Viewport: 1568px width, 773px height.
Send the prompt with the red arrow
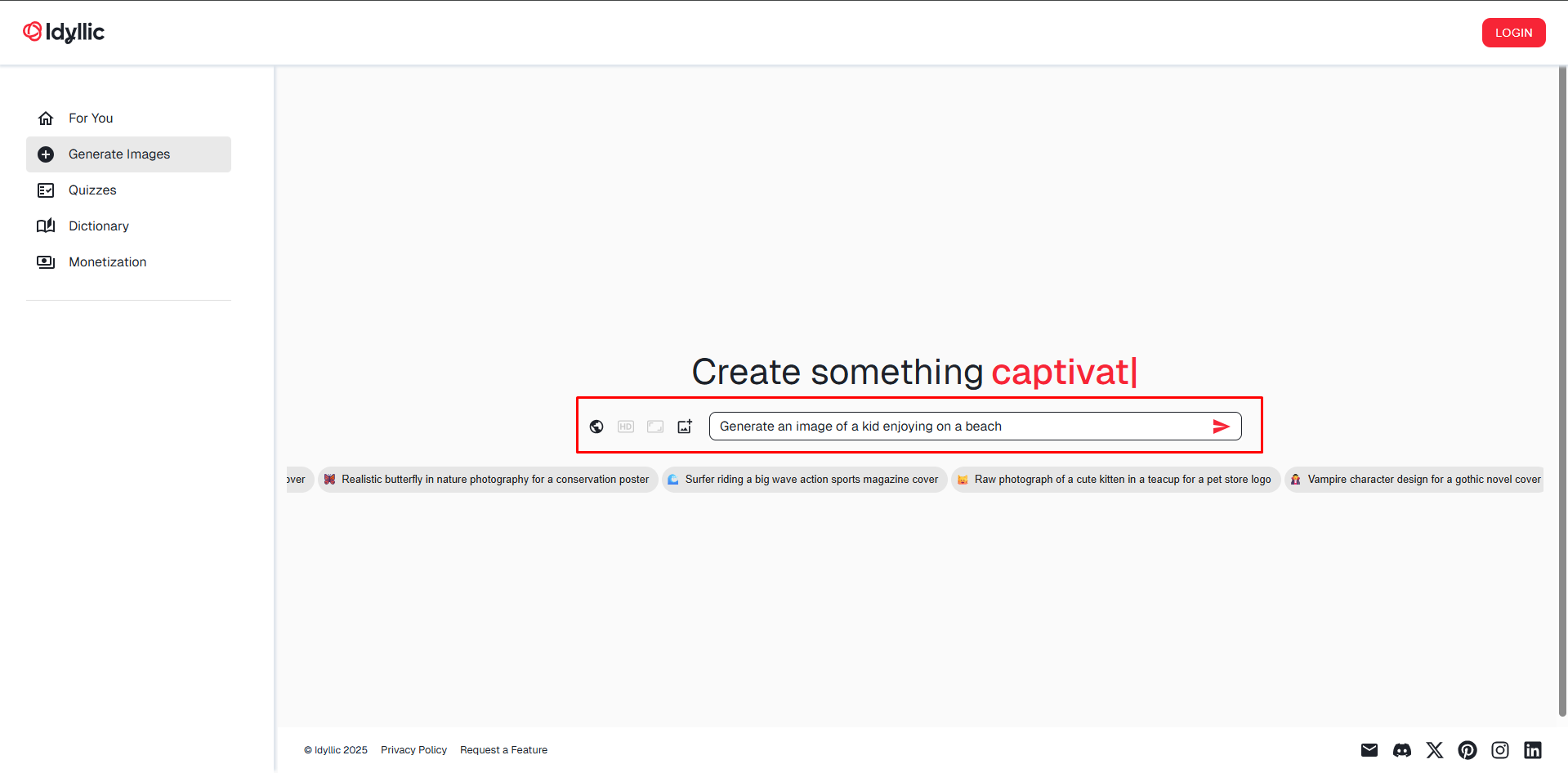(x=1221, y=427)
